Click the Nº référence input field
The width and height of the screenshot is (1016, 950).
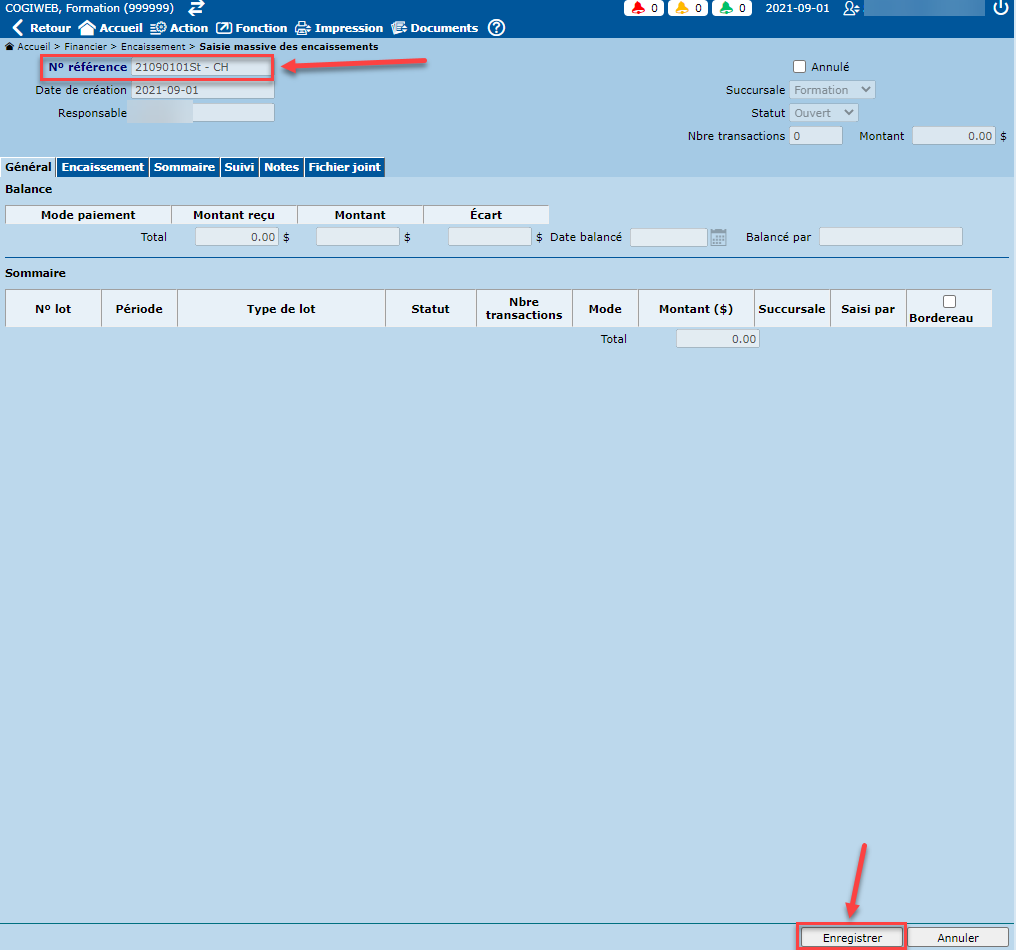pyautogui.click(x=200, y=67)
